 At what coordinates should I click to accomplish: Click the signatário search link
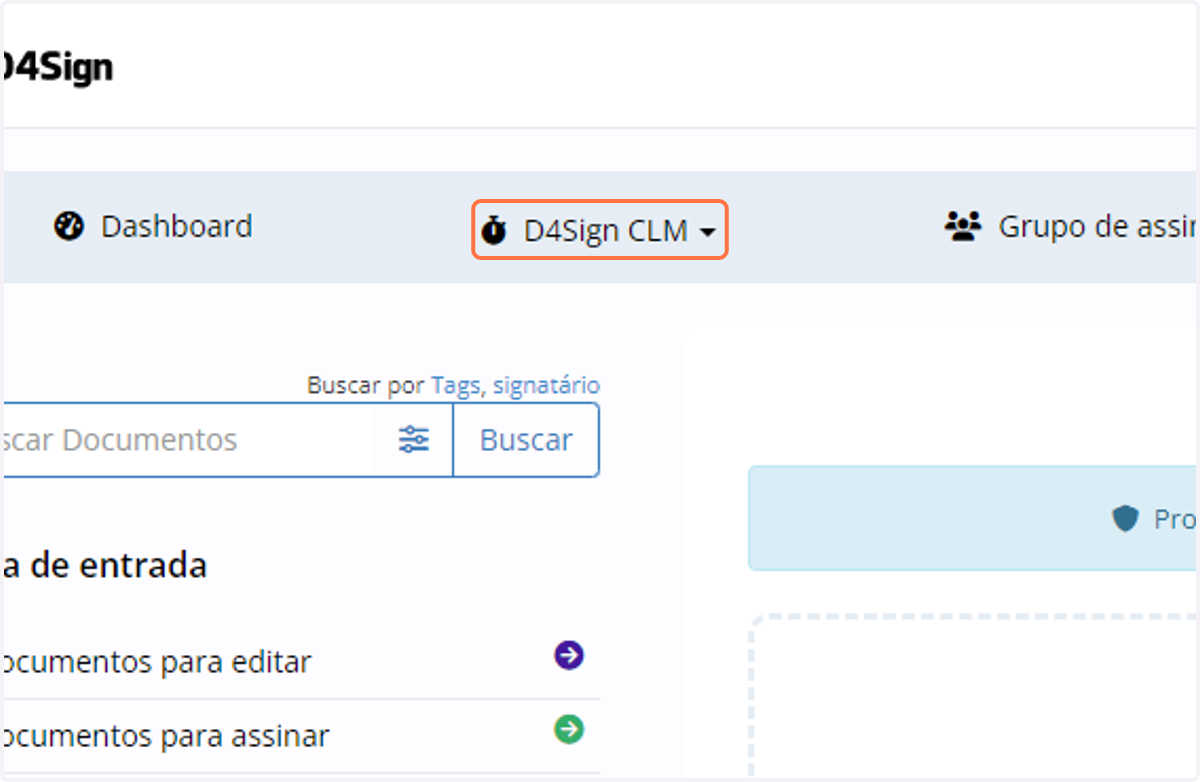pos(546,385)
